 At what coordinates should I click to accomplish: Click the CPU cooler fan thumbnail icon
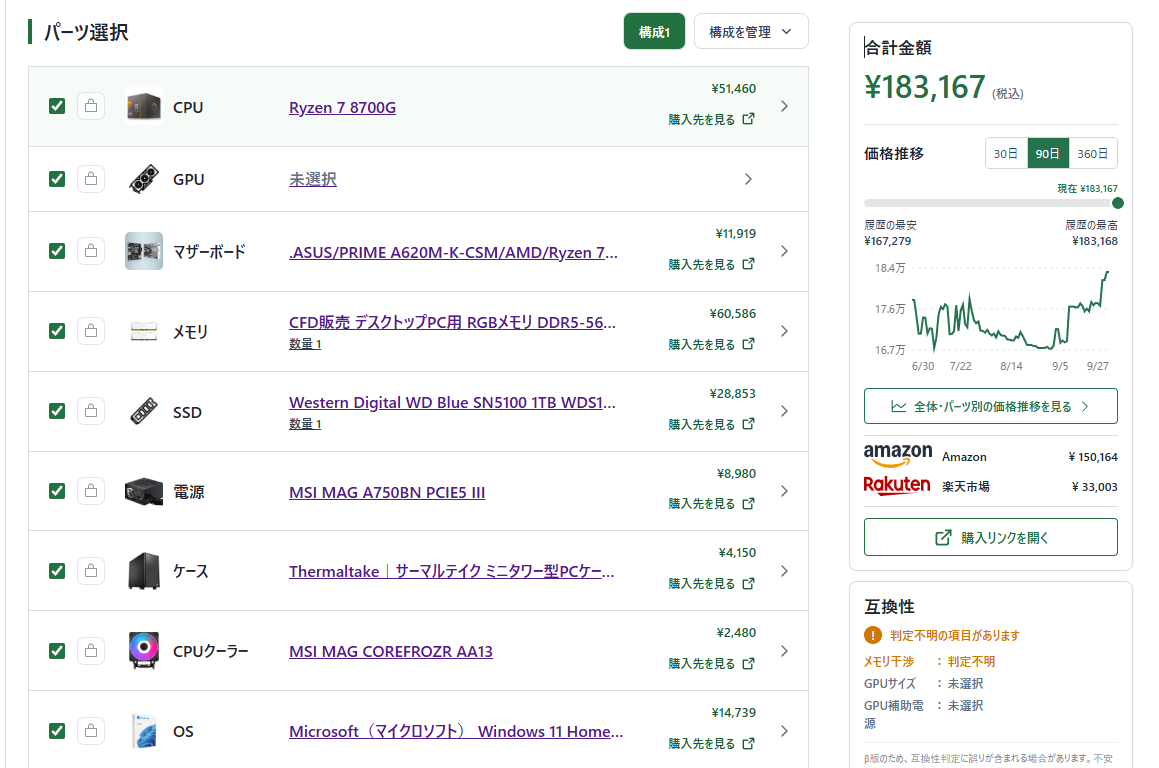[x=144, y=650]
